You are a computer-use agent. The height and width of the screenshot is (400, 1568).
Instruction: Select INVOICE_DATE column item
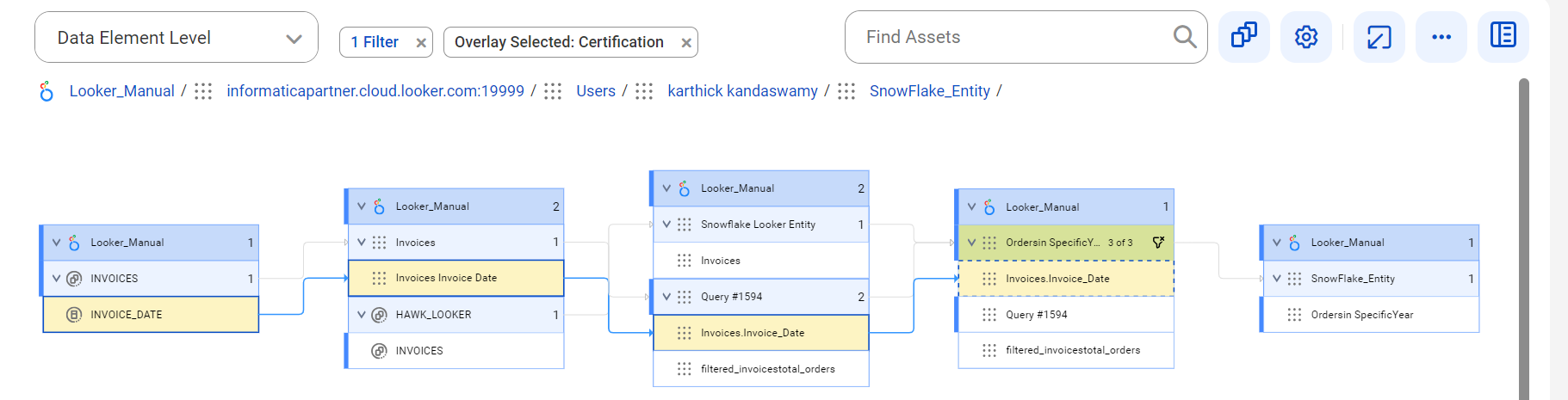pos(151,315)
